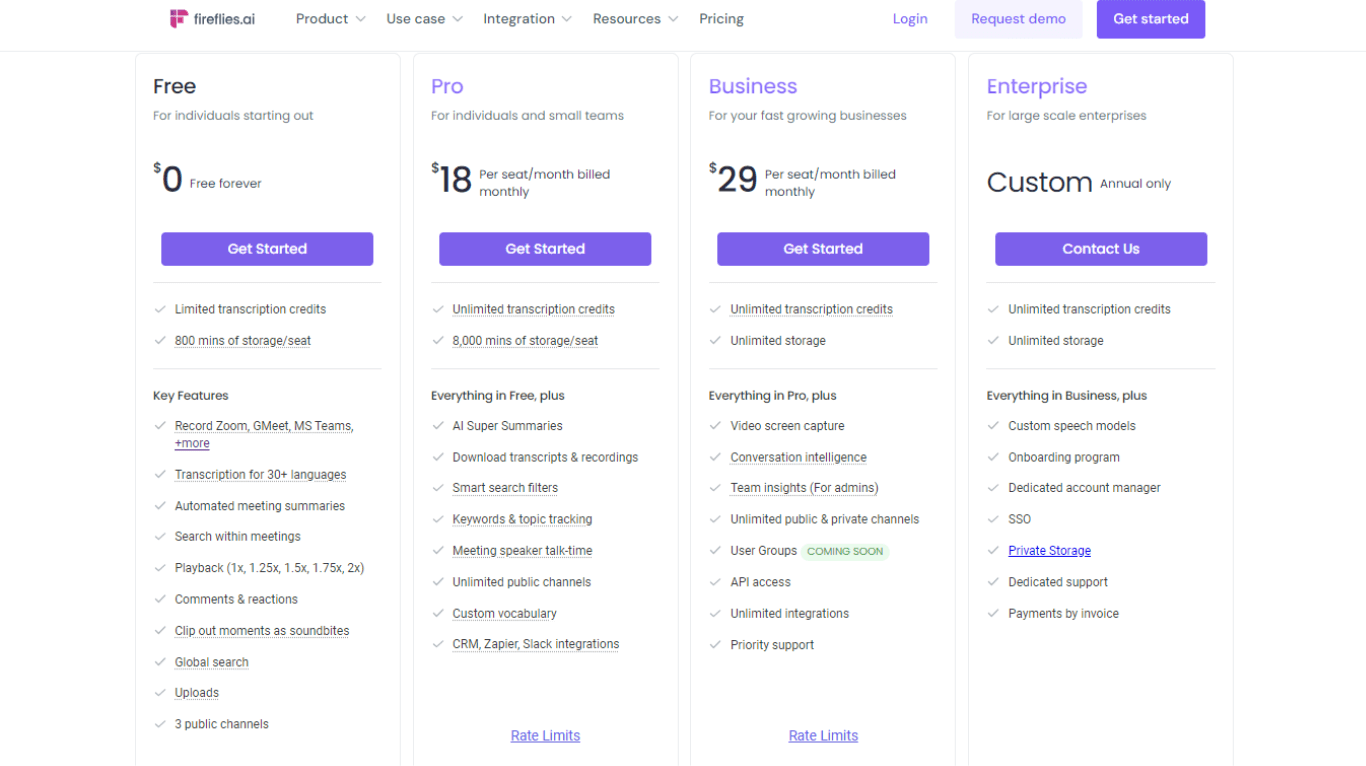
Task: Click checkmark icon beside API access
Action: [x=715, y=582]
